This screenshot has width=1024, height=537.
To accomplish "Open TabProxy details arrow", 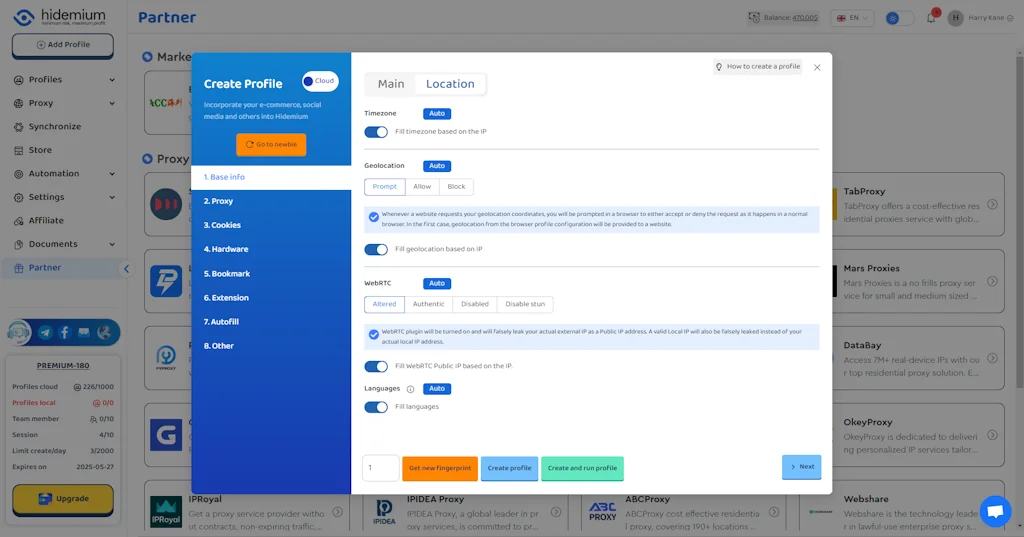I will click(992, 204).
